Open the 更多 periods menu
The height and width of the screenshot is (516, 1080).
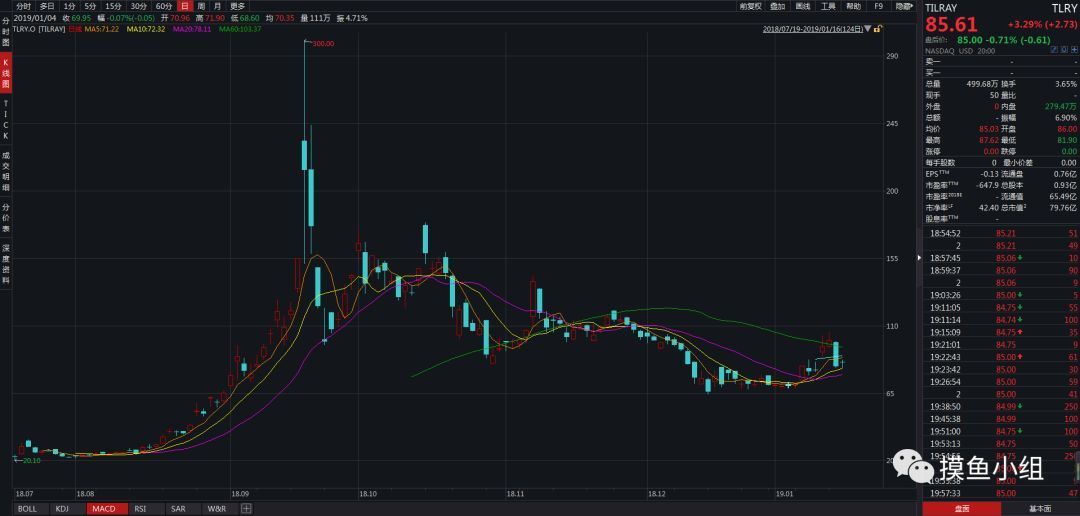[x=237, y=6]
